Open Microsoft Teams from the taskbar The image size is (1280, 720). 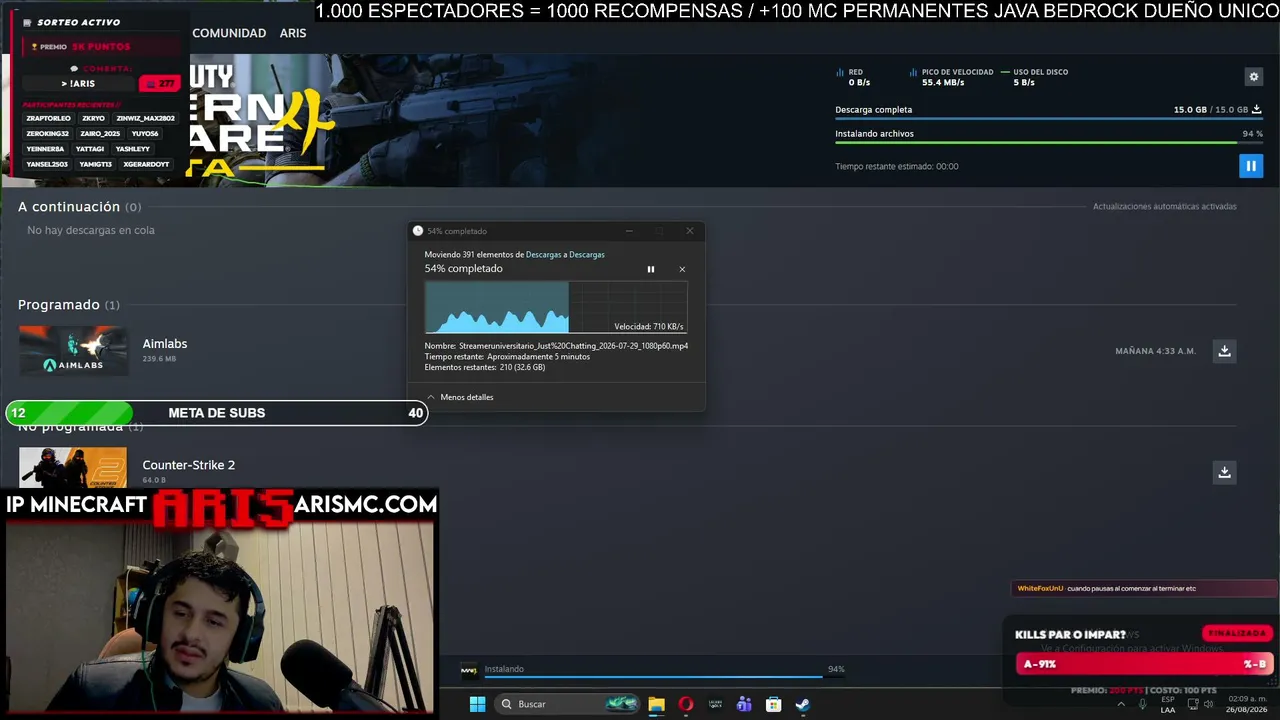(744, 704)
